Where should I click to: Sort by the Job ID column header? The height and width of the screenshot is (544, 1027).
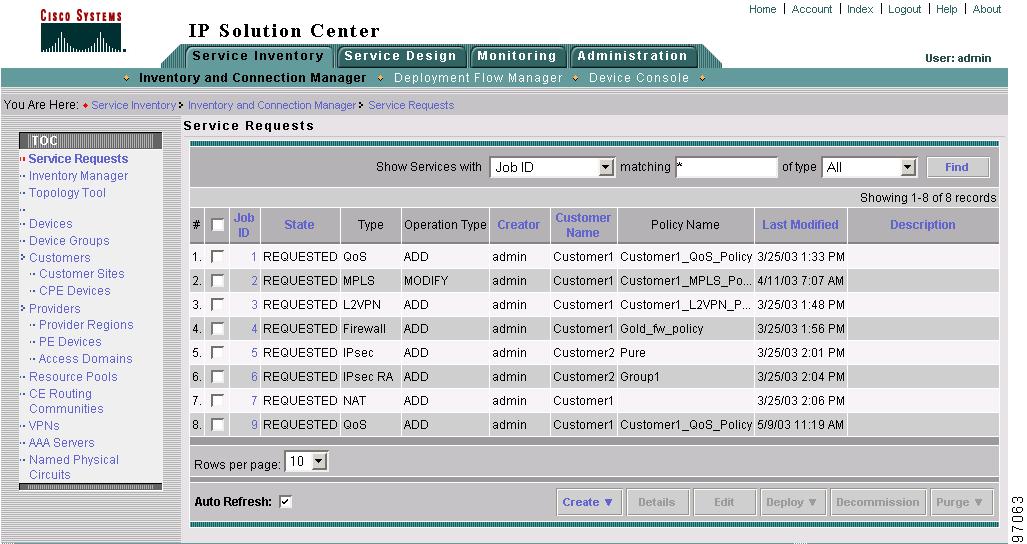click(x=244, y=225)
